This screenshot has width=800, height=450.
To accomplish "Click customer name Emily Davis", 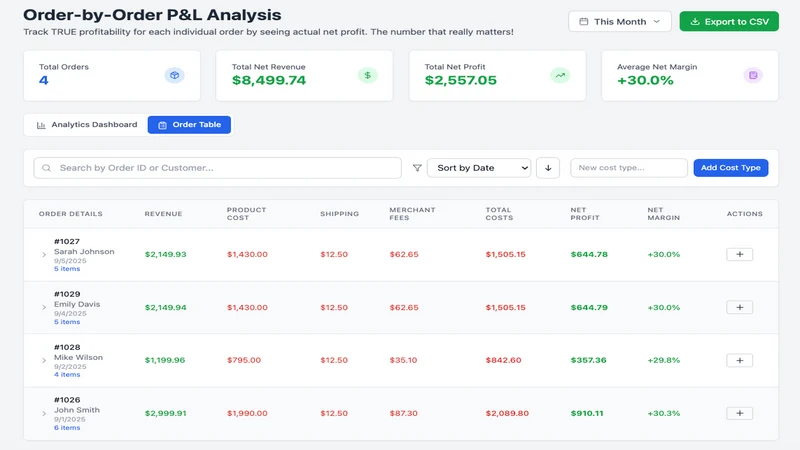I will coord(77,304).
